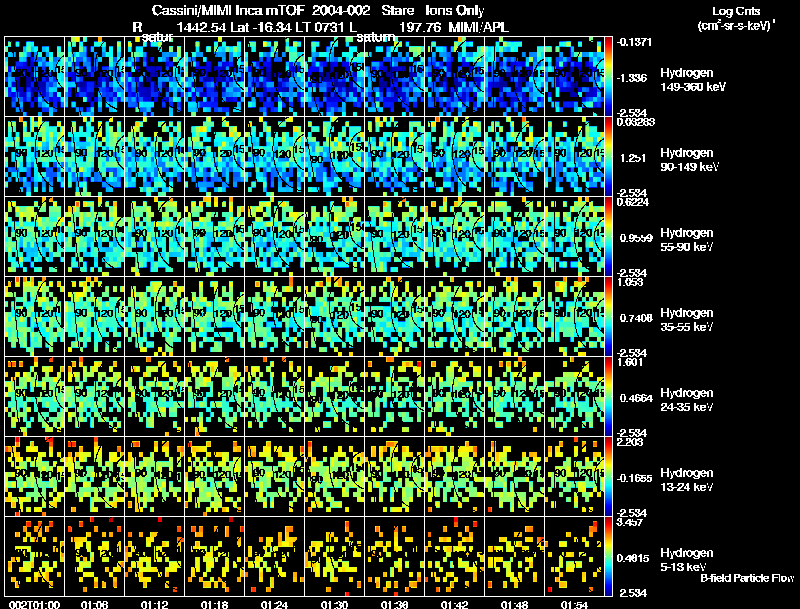Select the 13-24 keV image at 01:54
This screenshot has width=800, height=609.
click(574, 476)
